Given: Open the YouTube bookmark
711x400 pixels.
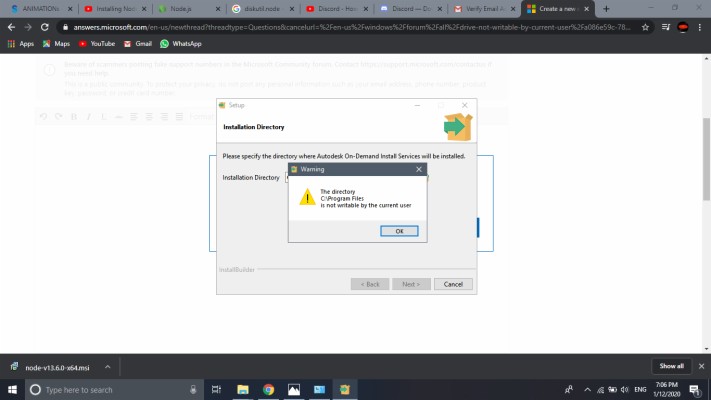Looking at the screenshot, I should tap(96, 44).
